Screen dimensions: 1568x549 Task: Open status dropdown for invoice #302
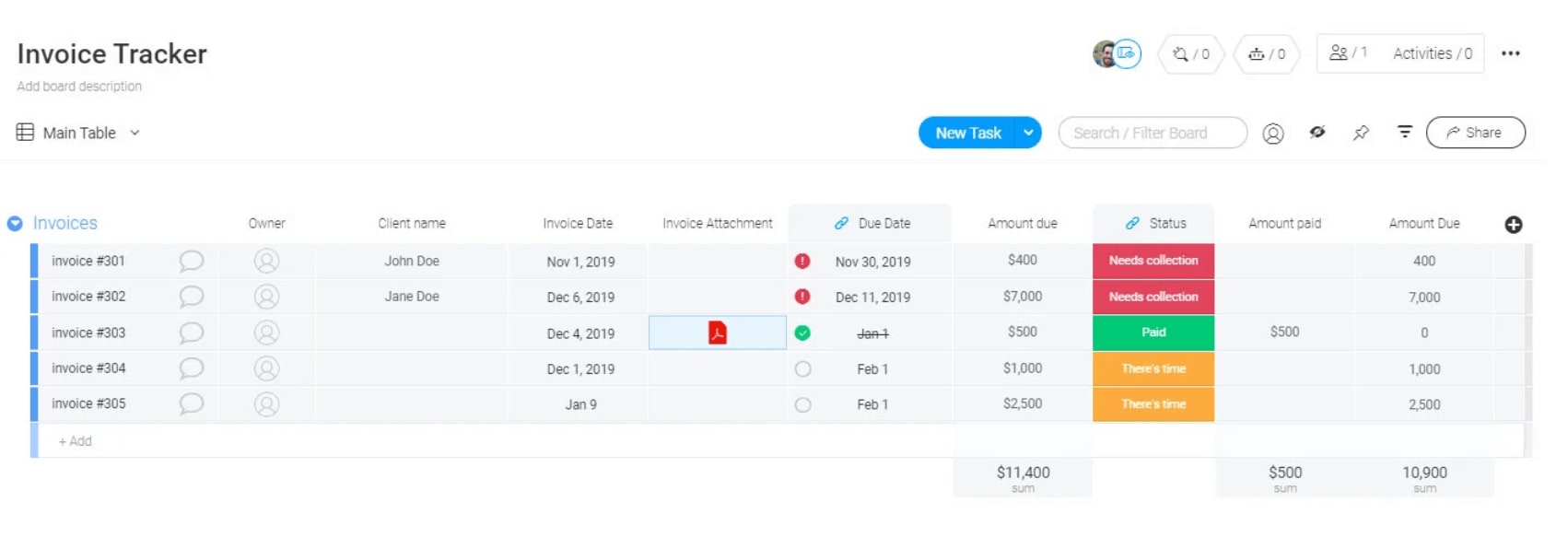pyautogui.click(x=1153, y=297)
